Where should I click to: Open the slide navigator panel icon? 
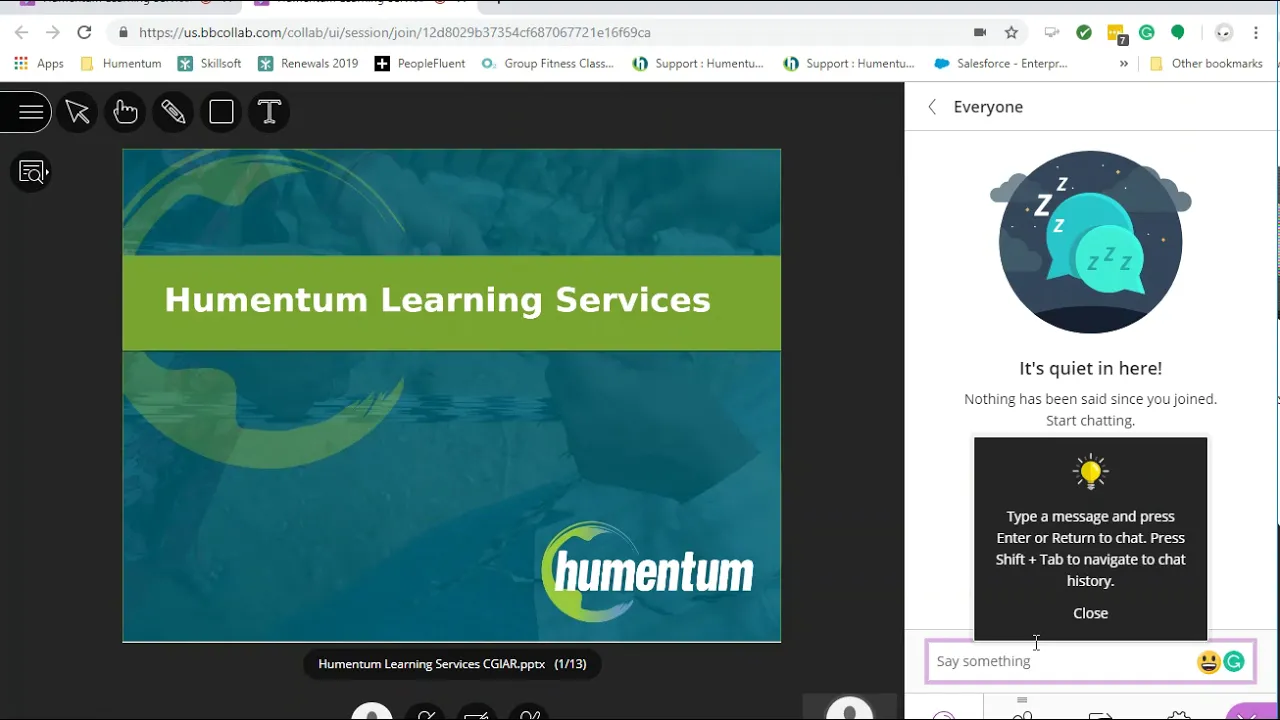[x=31, y=172]
